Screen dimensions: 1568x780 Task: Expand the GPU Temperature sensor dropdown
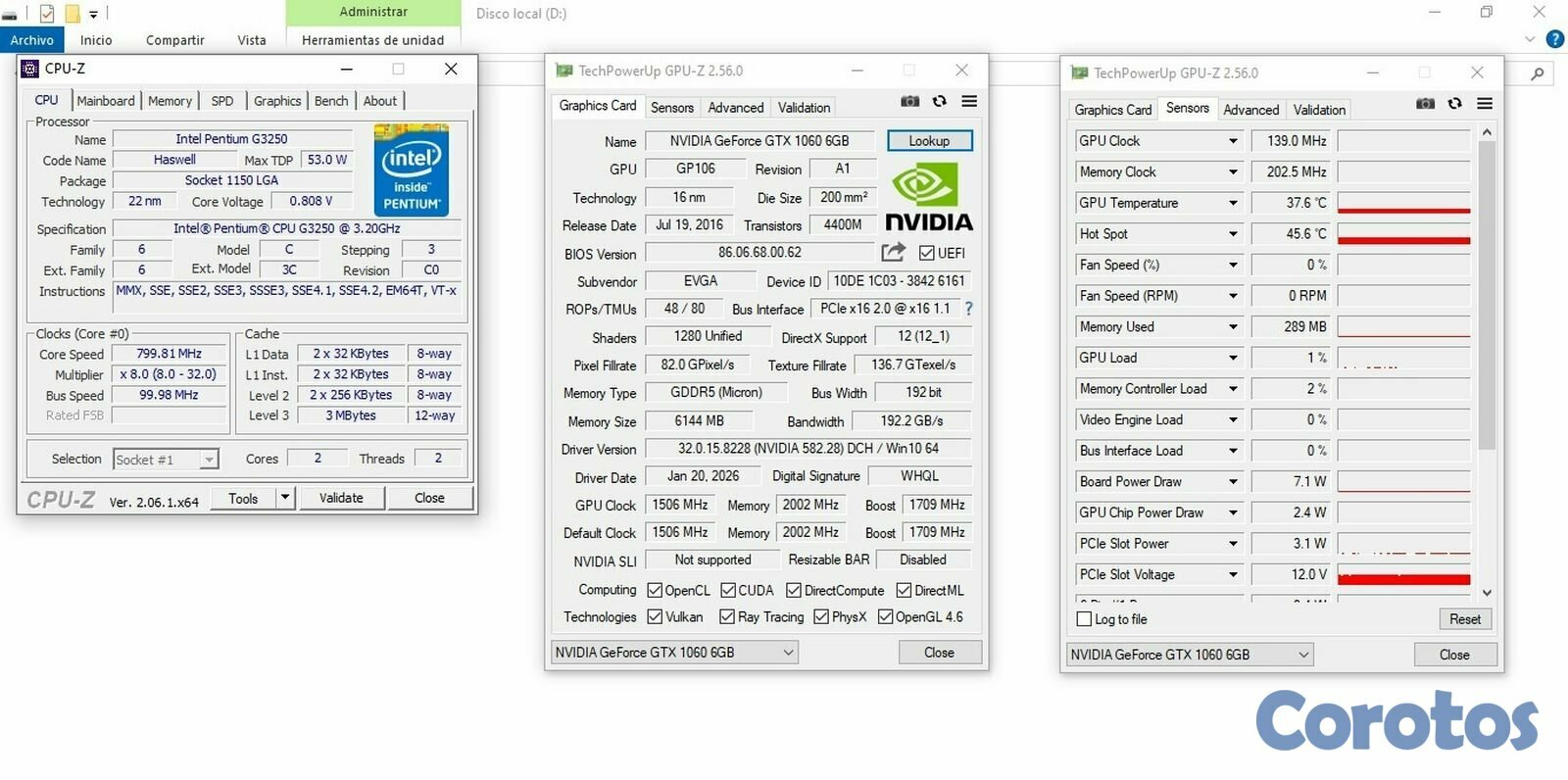pos(1233,203)
